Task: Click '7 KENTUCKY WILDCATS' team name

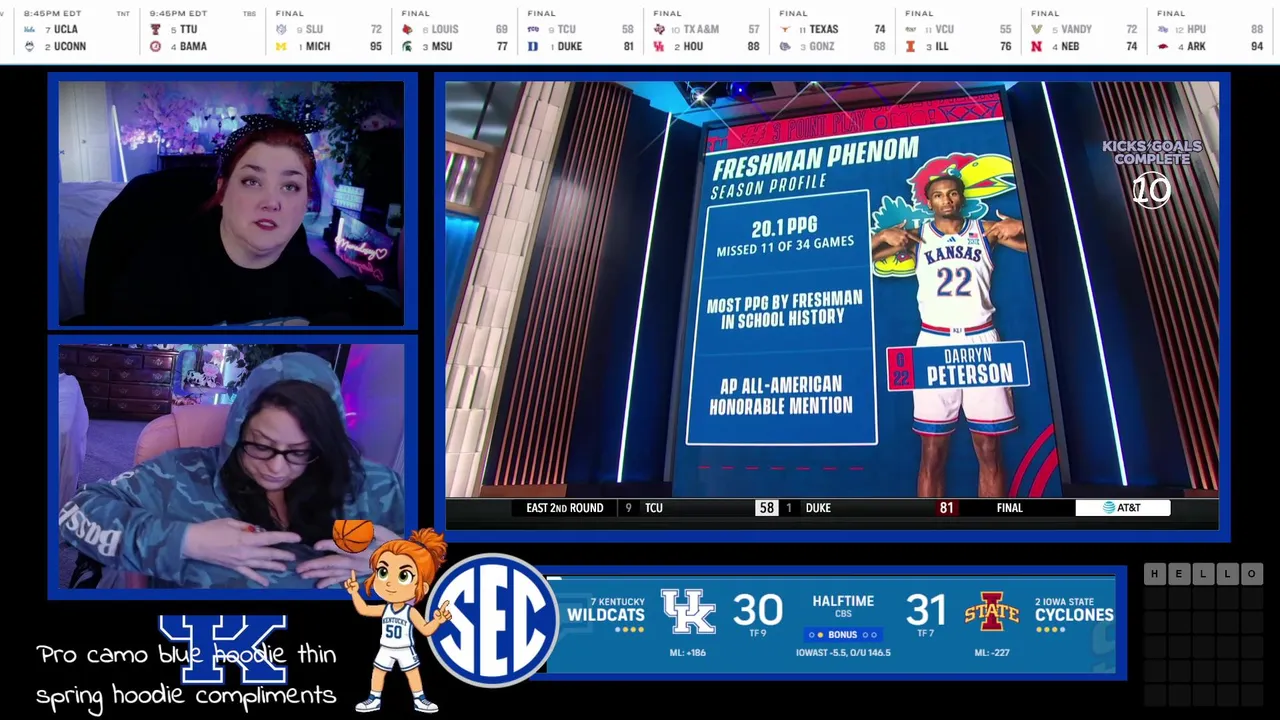Action: point(606,610)
